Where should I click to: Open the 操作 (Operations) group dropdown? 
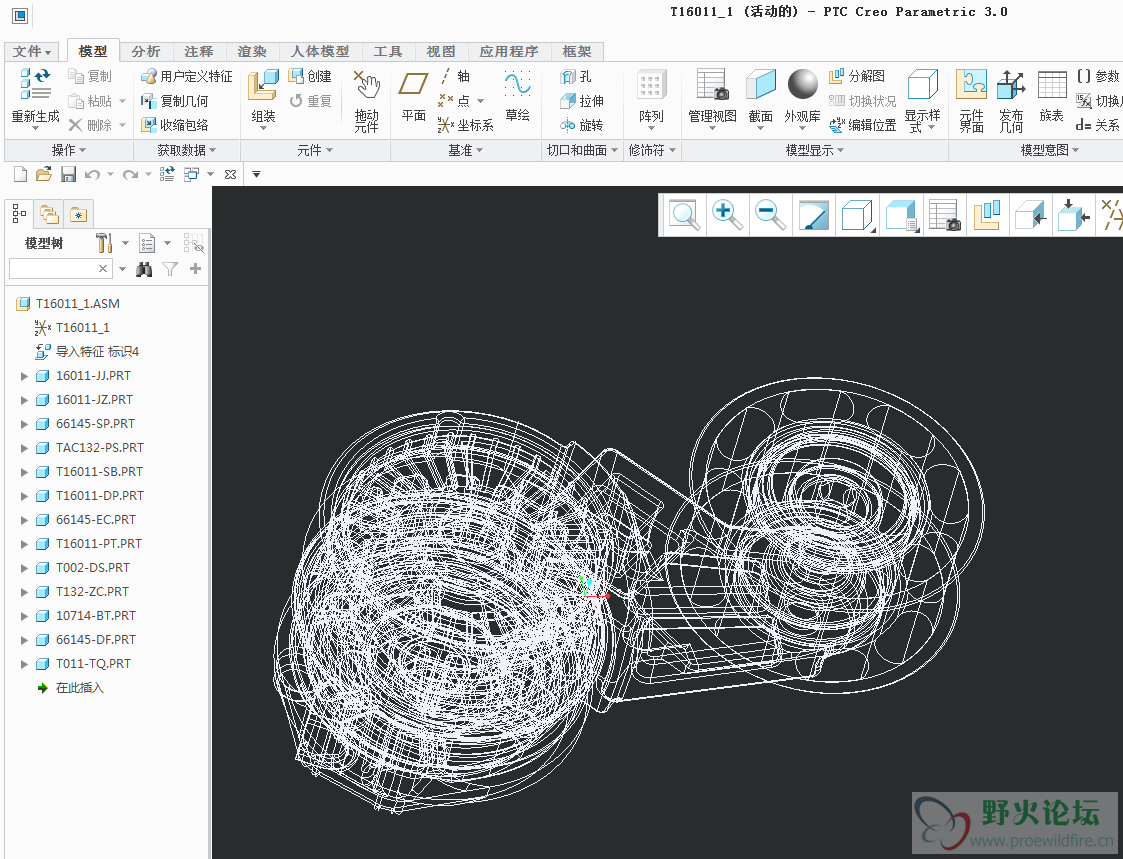pos(69,150)
